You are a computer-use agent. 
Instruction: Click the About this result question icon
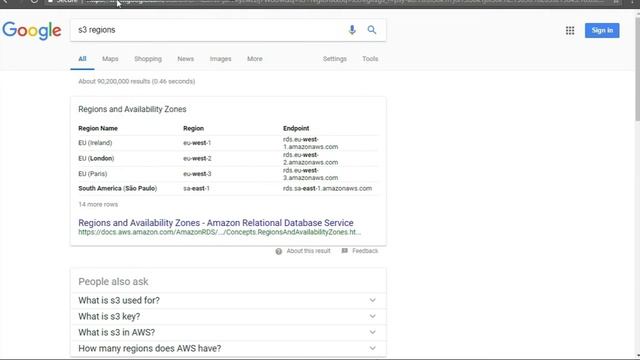[278, 251]
